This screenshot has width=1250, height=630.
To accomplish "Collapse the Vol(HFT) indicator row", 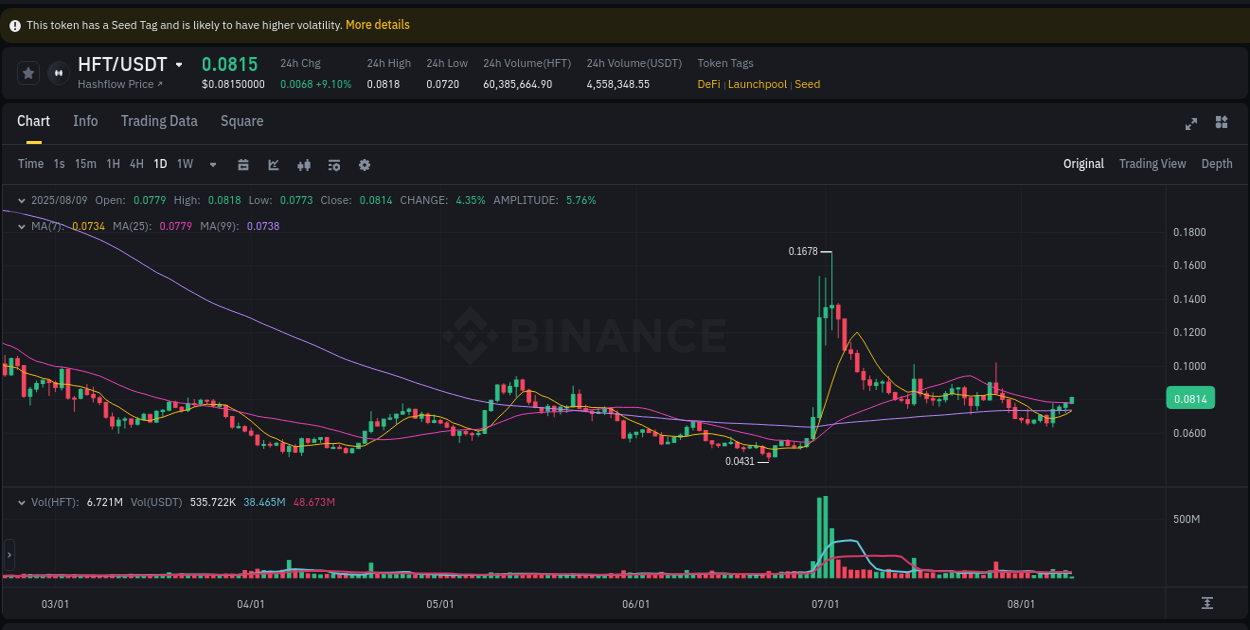I will coord(21,502).
